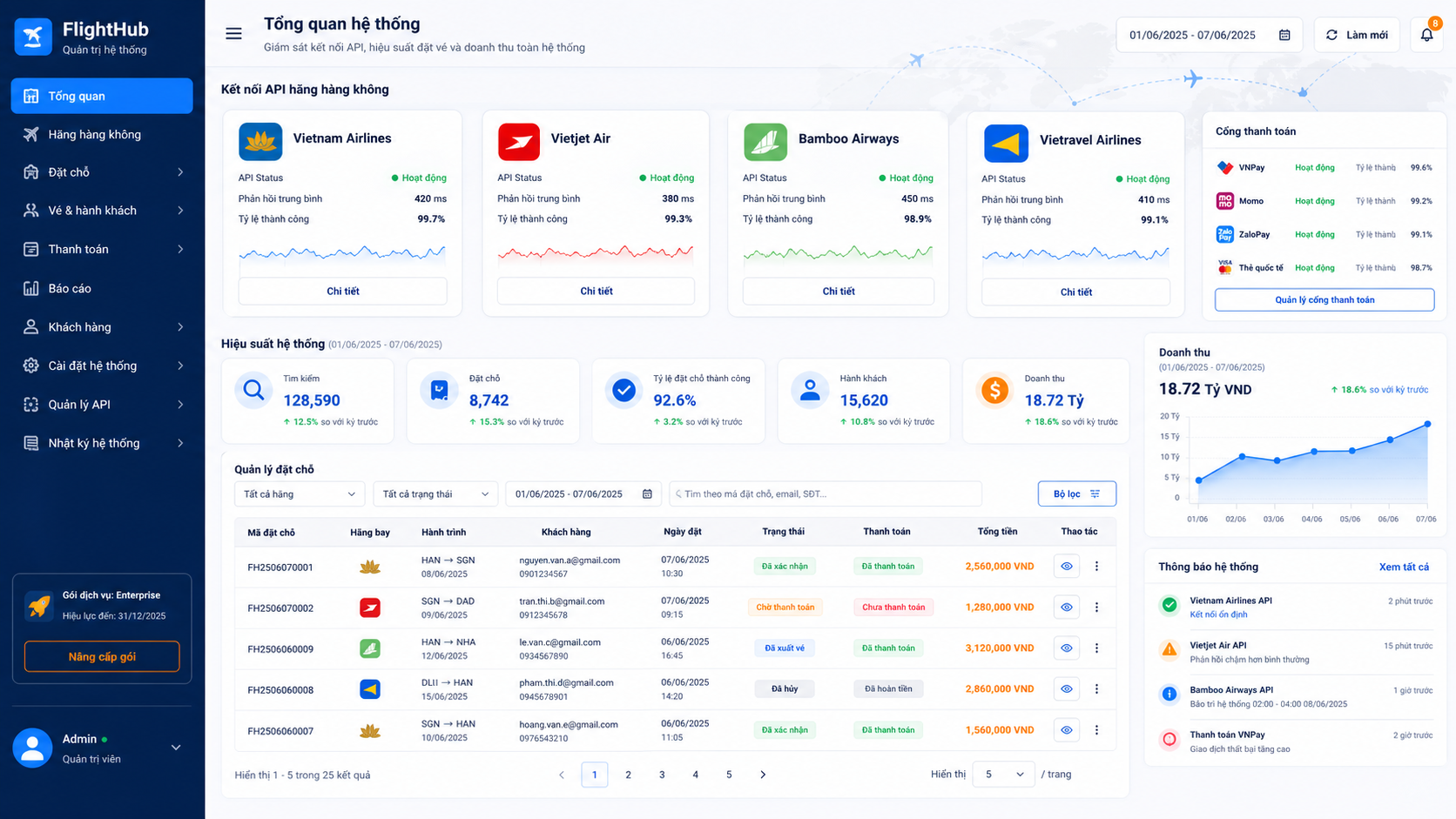
Task: Open Báo cáo in the sidebar
Action: 102,288
